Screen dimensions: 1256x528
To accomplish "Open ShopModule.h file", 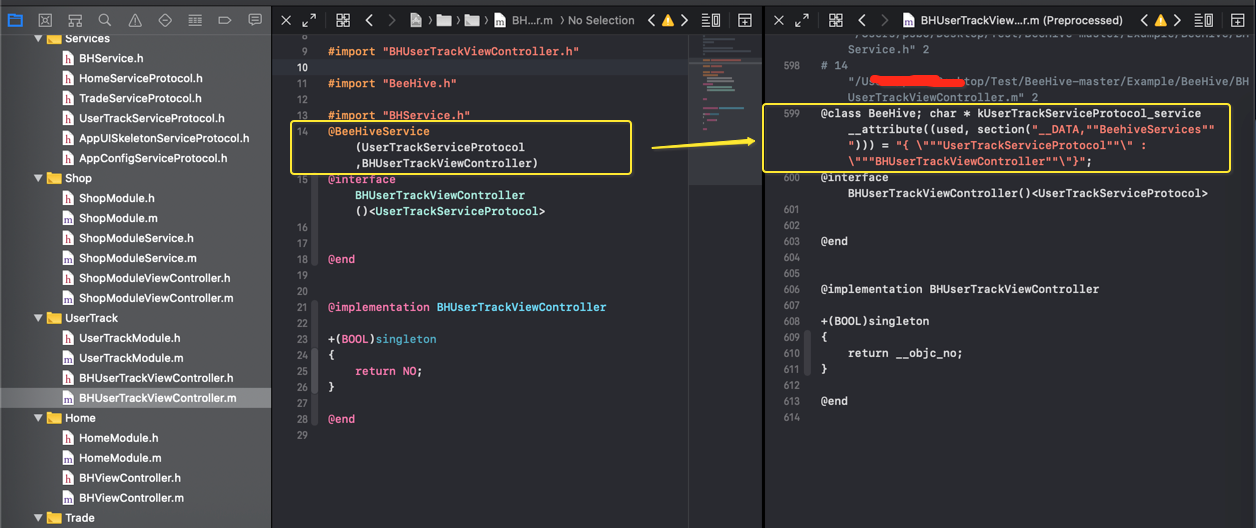I will (117, 198).
